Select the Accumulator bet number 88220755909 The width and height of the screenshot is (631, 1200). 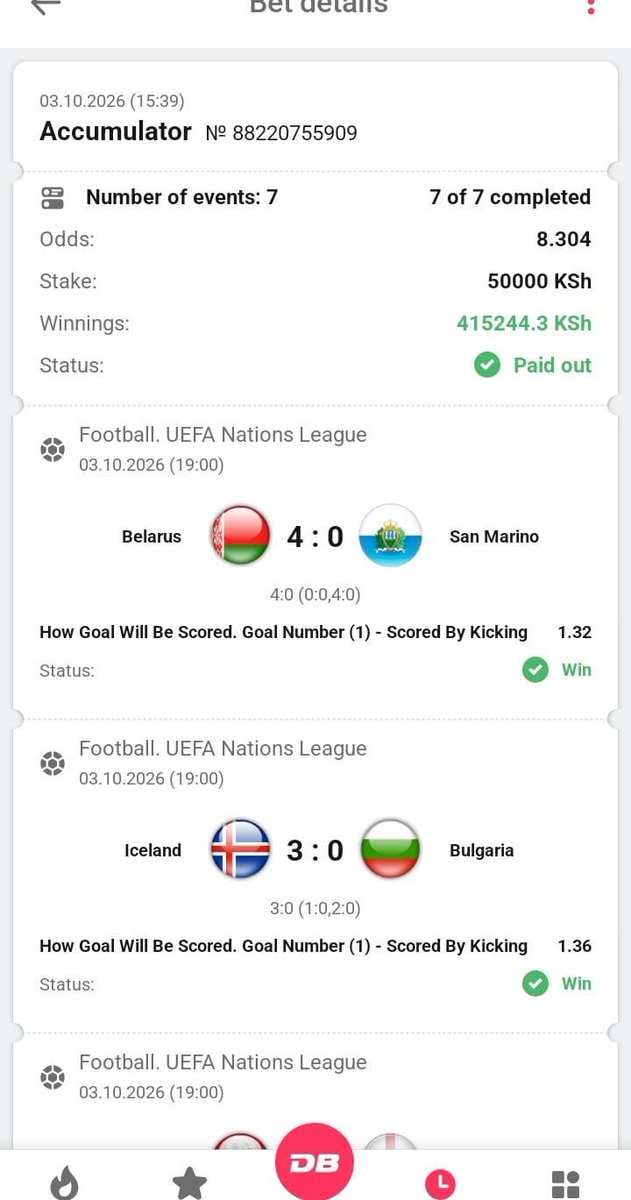[x=281, y=133]
